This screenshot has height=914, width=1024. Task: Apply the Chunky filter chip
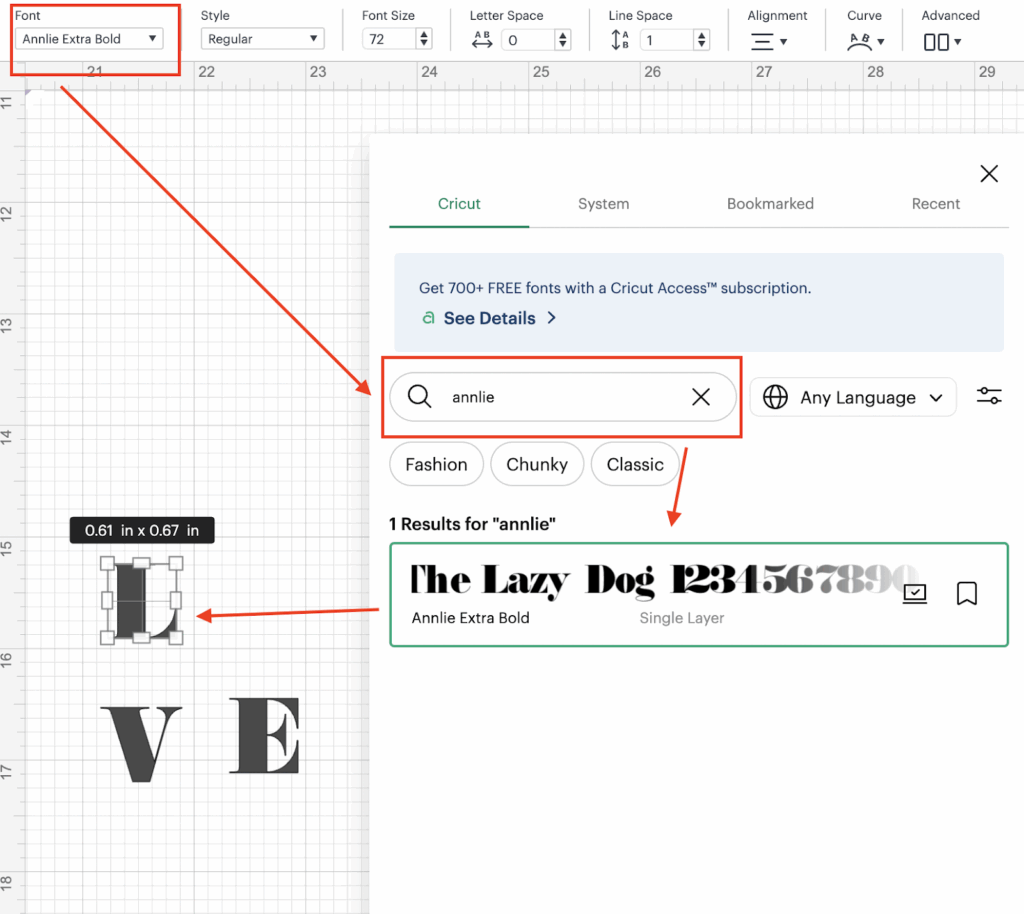click(x=537, y=465)
